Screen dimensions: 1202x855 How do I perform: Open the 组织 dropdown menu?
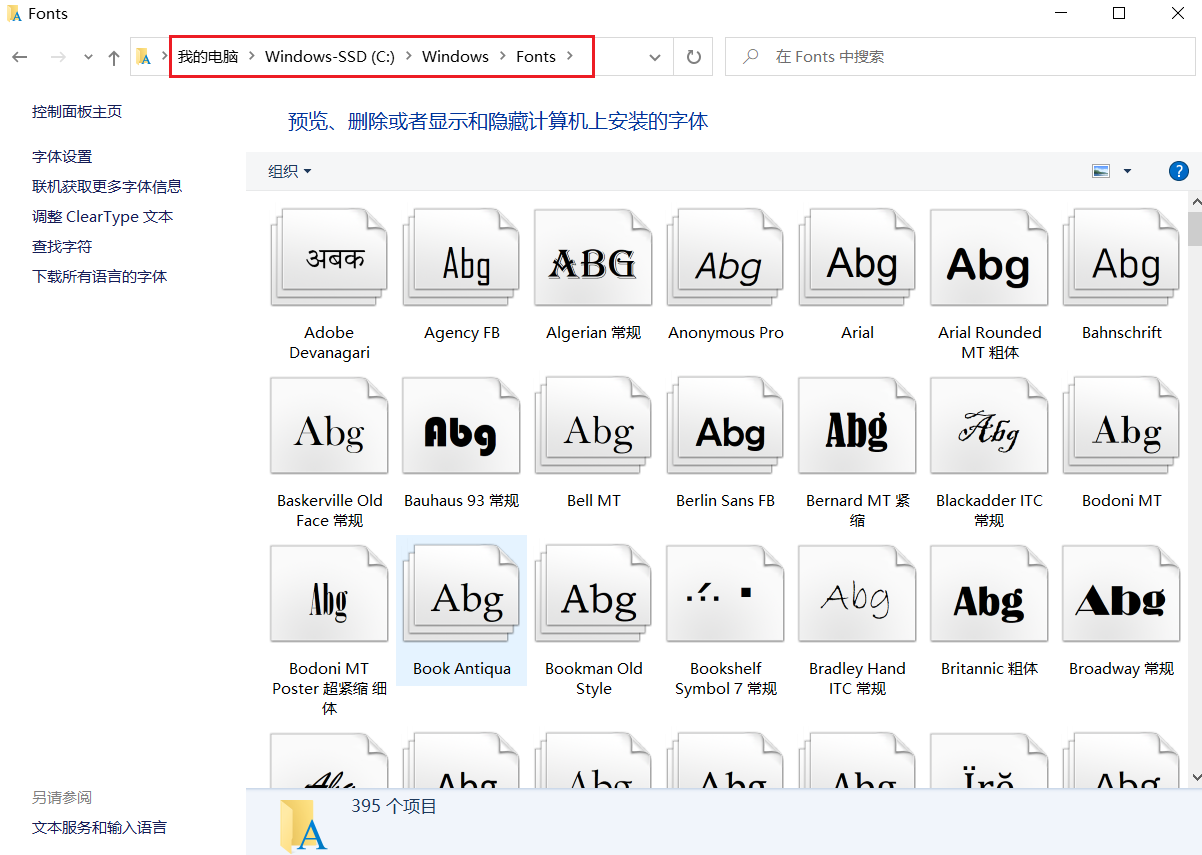290,171
